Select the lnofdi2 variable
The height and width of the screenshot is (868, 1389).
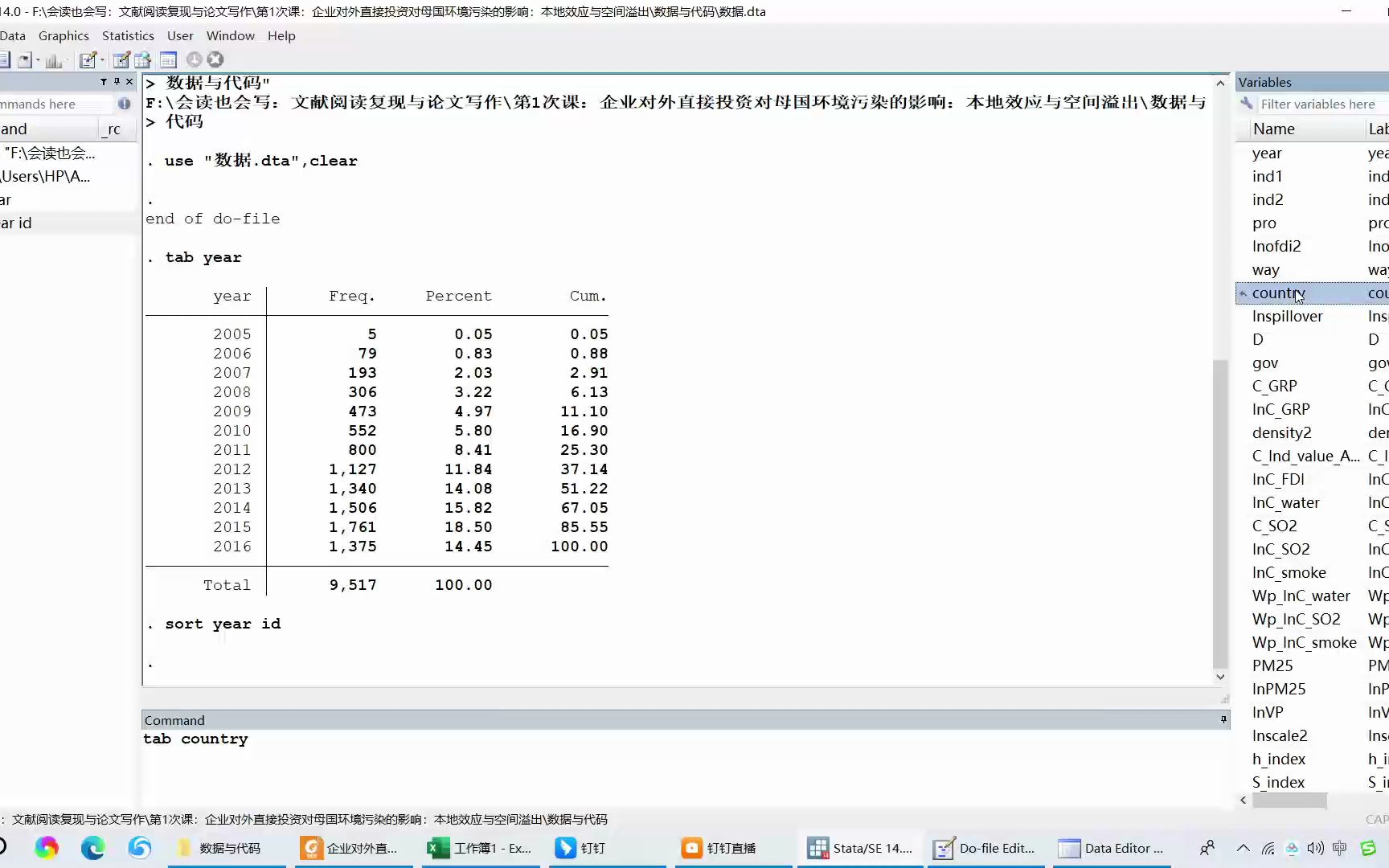coord(1276,246)
